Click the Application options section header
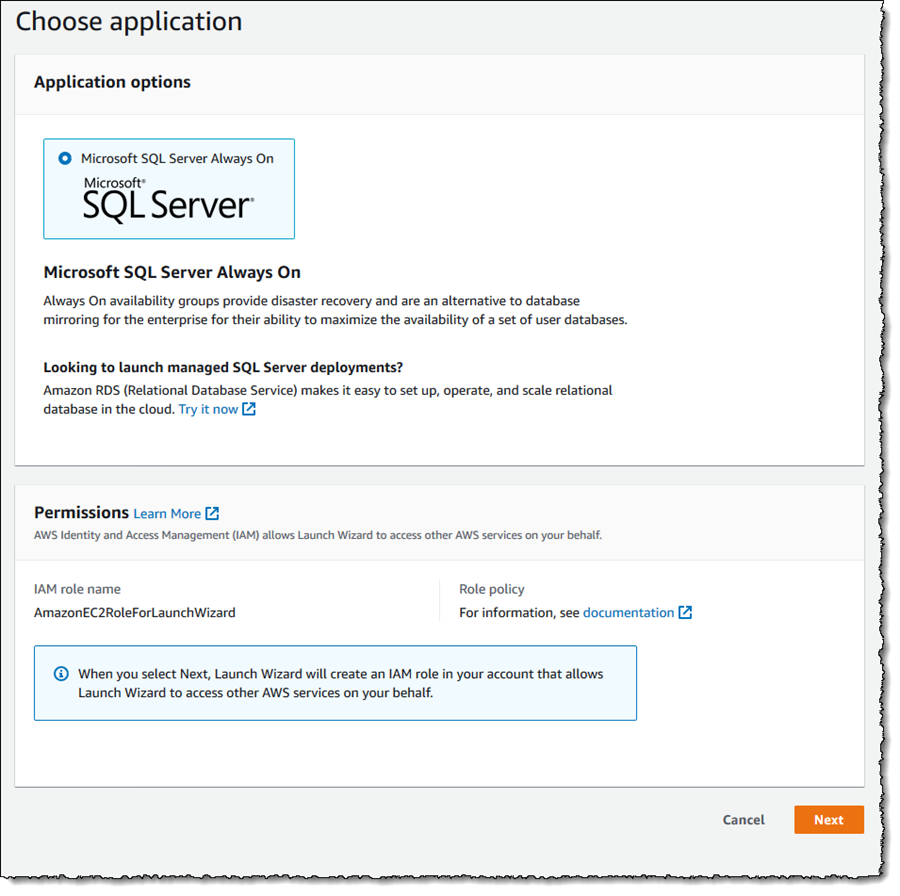Viewport: 900px width, 896px height. 112,82
